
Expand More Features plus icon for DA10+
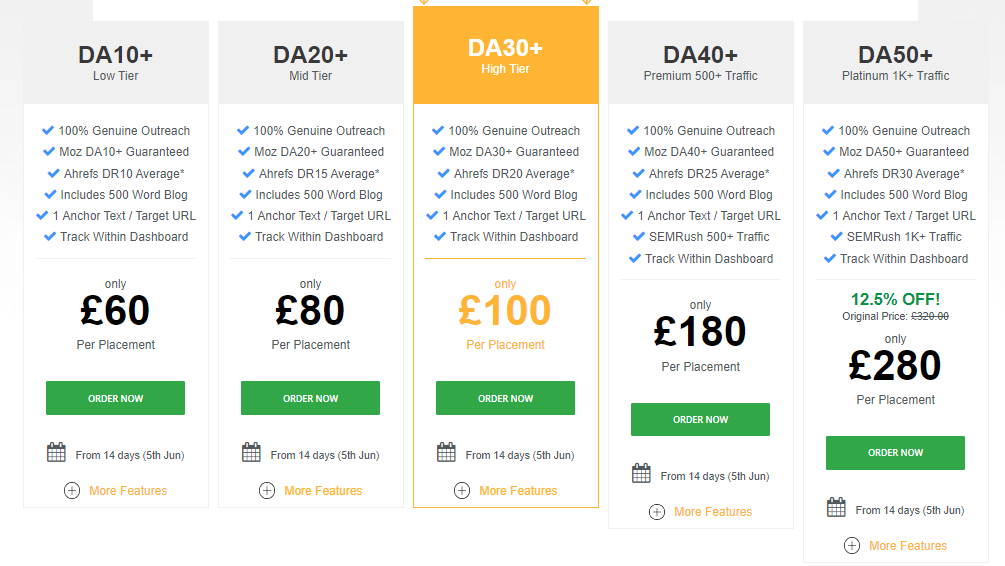pos(72,491)
